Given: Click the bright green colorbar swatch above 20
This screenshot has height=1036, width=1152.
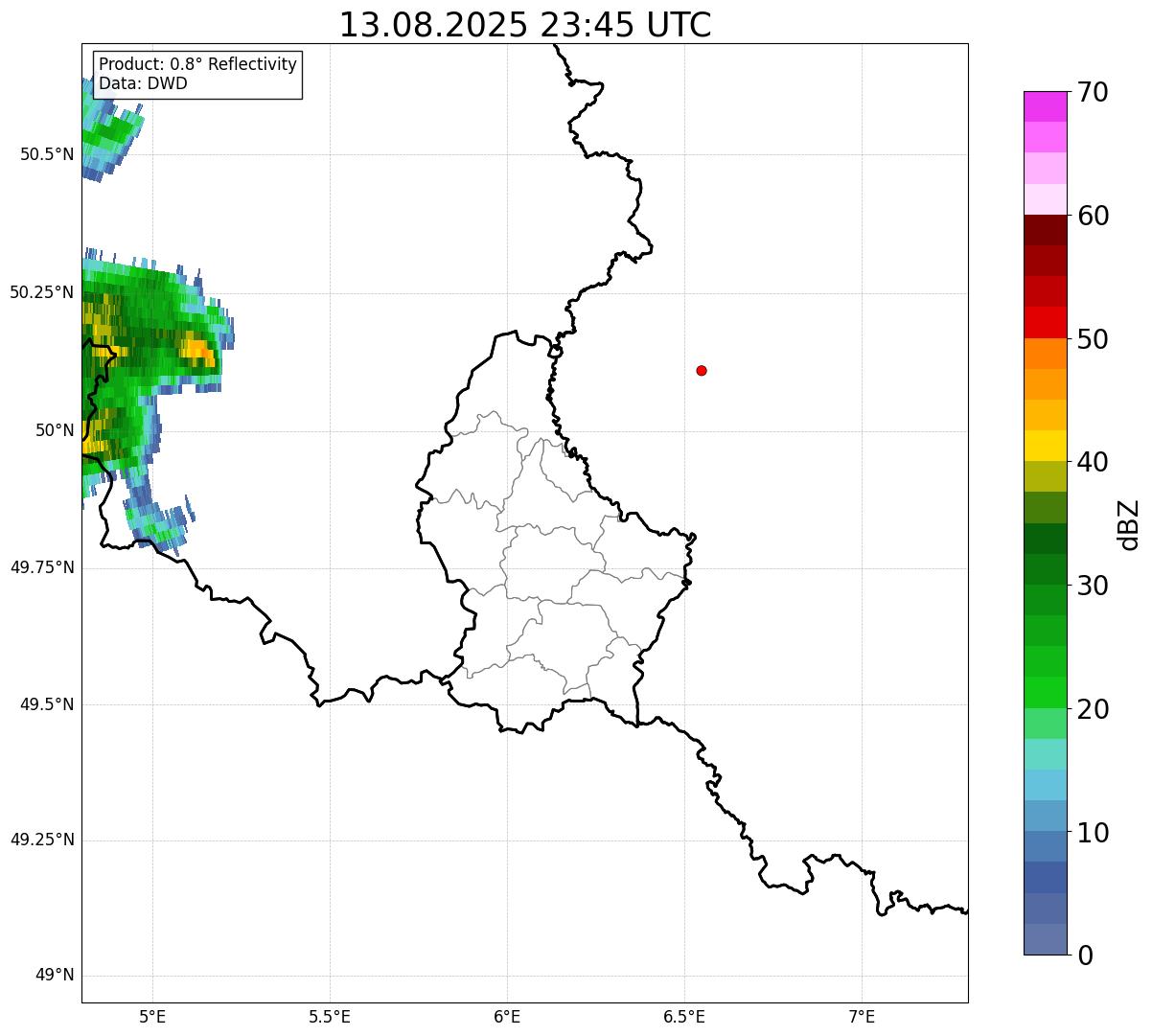Looking at the screenshot, I should coord(1045,693).
